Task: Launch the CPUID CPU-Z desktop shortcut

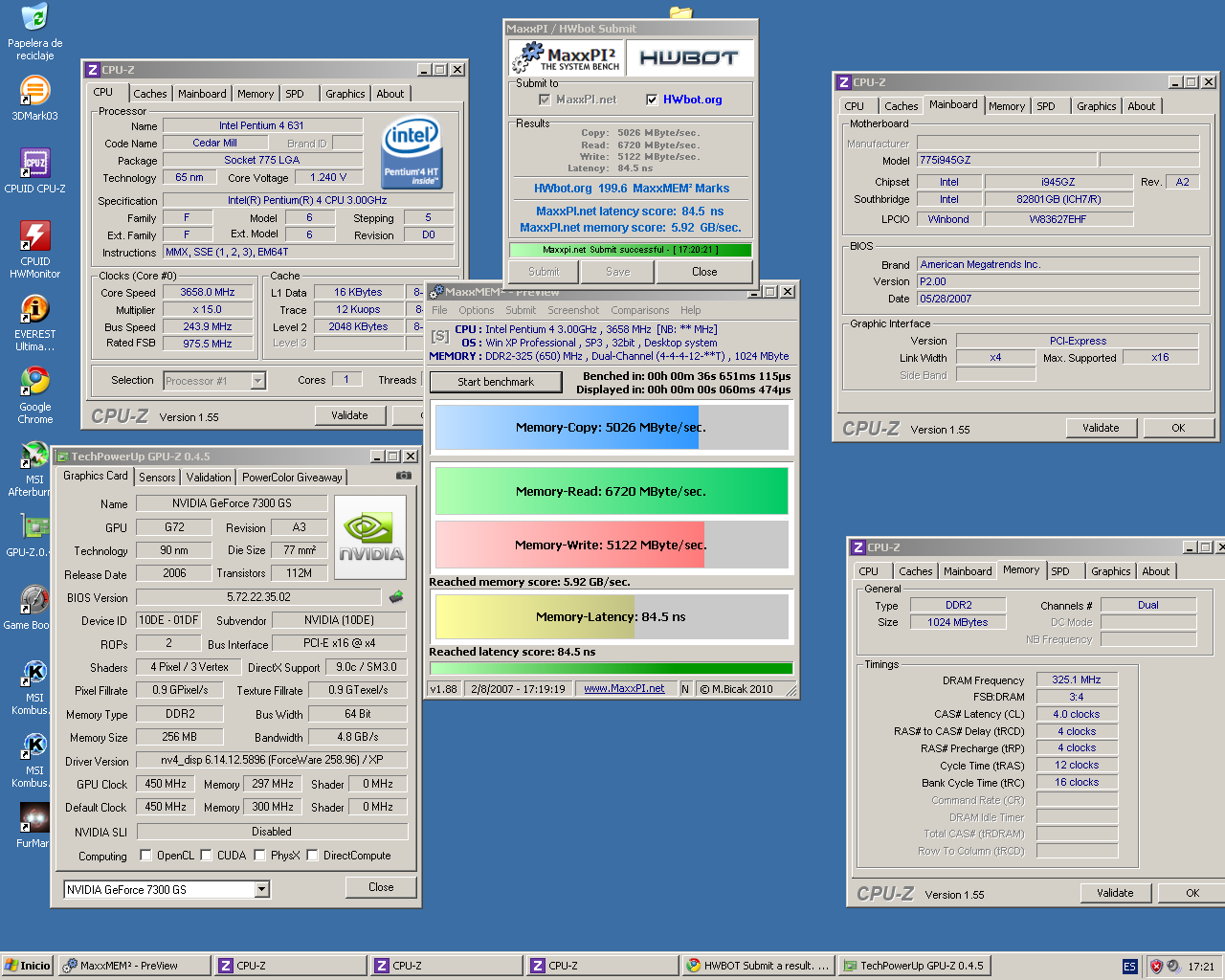Action: tap(34, 163)
